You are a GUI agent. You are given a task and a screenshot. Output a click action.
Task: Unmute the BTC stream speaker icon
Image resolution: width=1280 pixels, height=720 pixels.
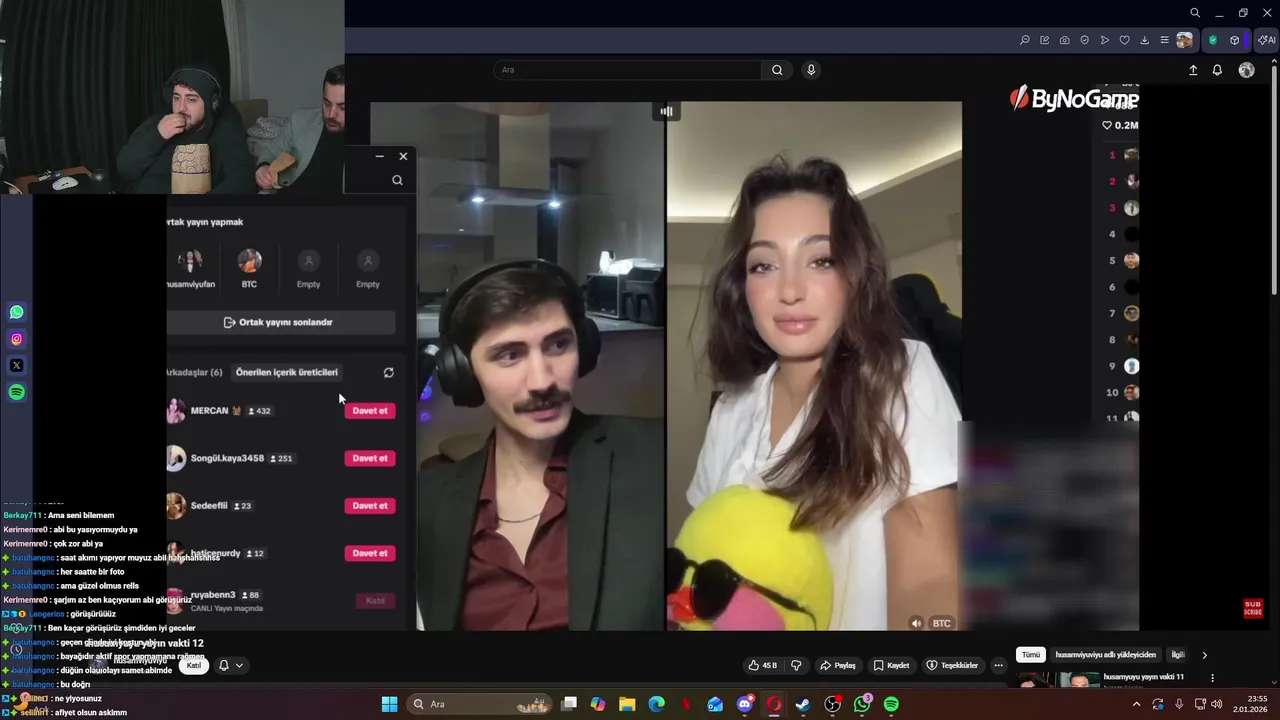[x=916, y=623]
